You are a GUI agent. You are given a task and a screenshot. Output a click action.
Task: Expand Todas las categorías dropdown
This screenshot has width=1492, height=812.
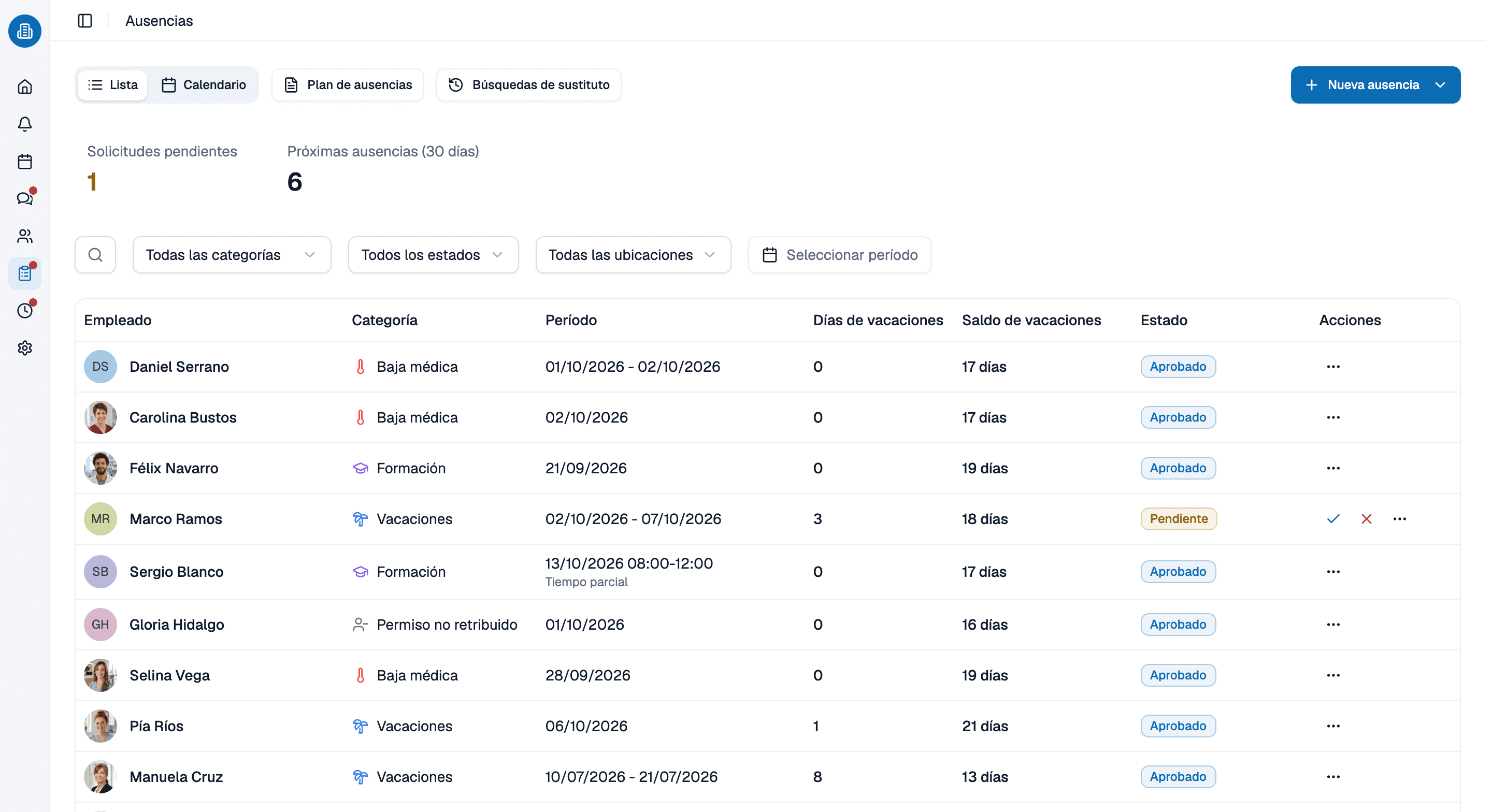point(232,255)
